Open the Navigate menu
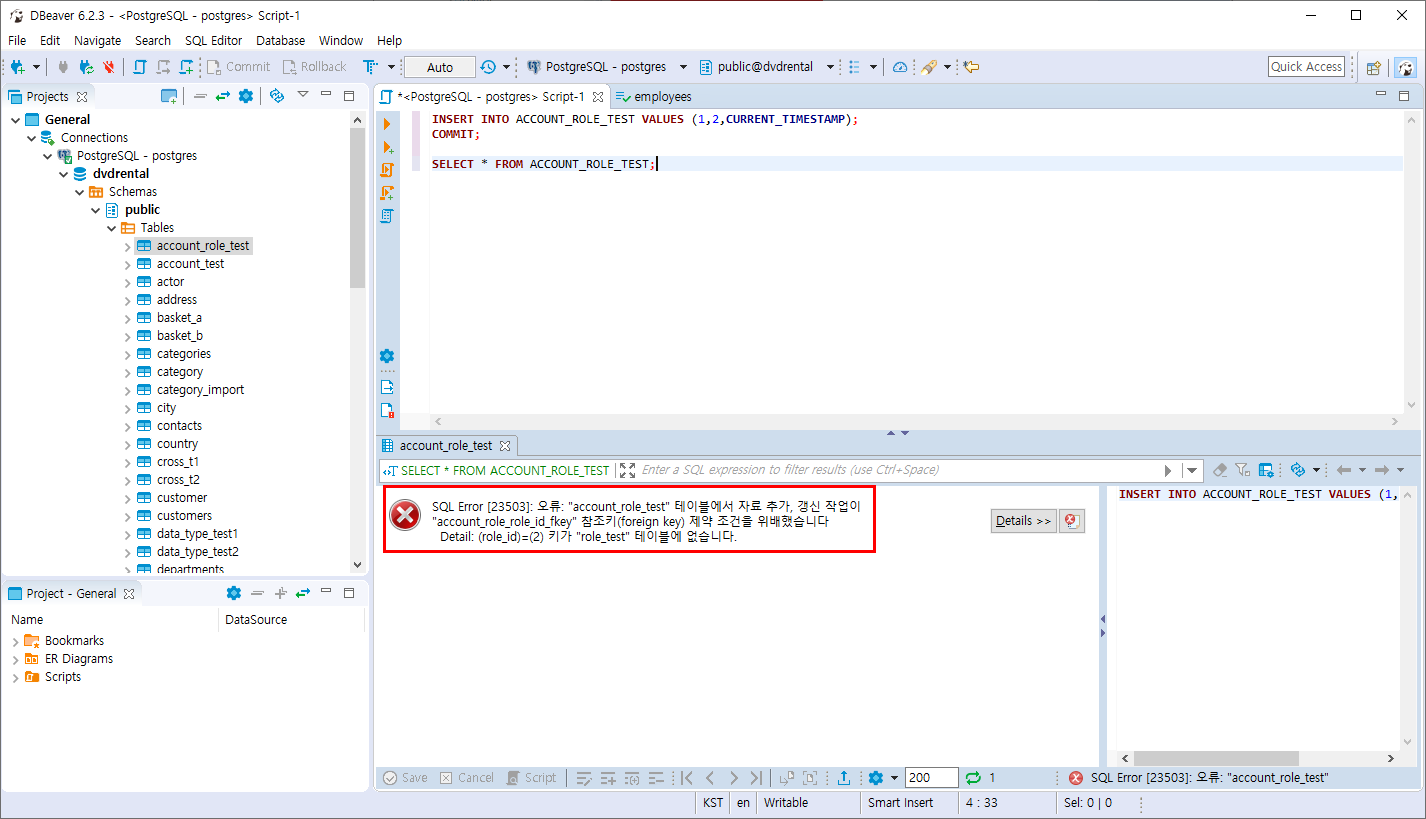 tap(98, 40)
